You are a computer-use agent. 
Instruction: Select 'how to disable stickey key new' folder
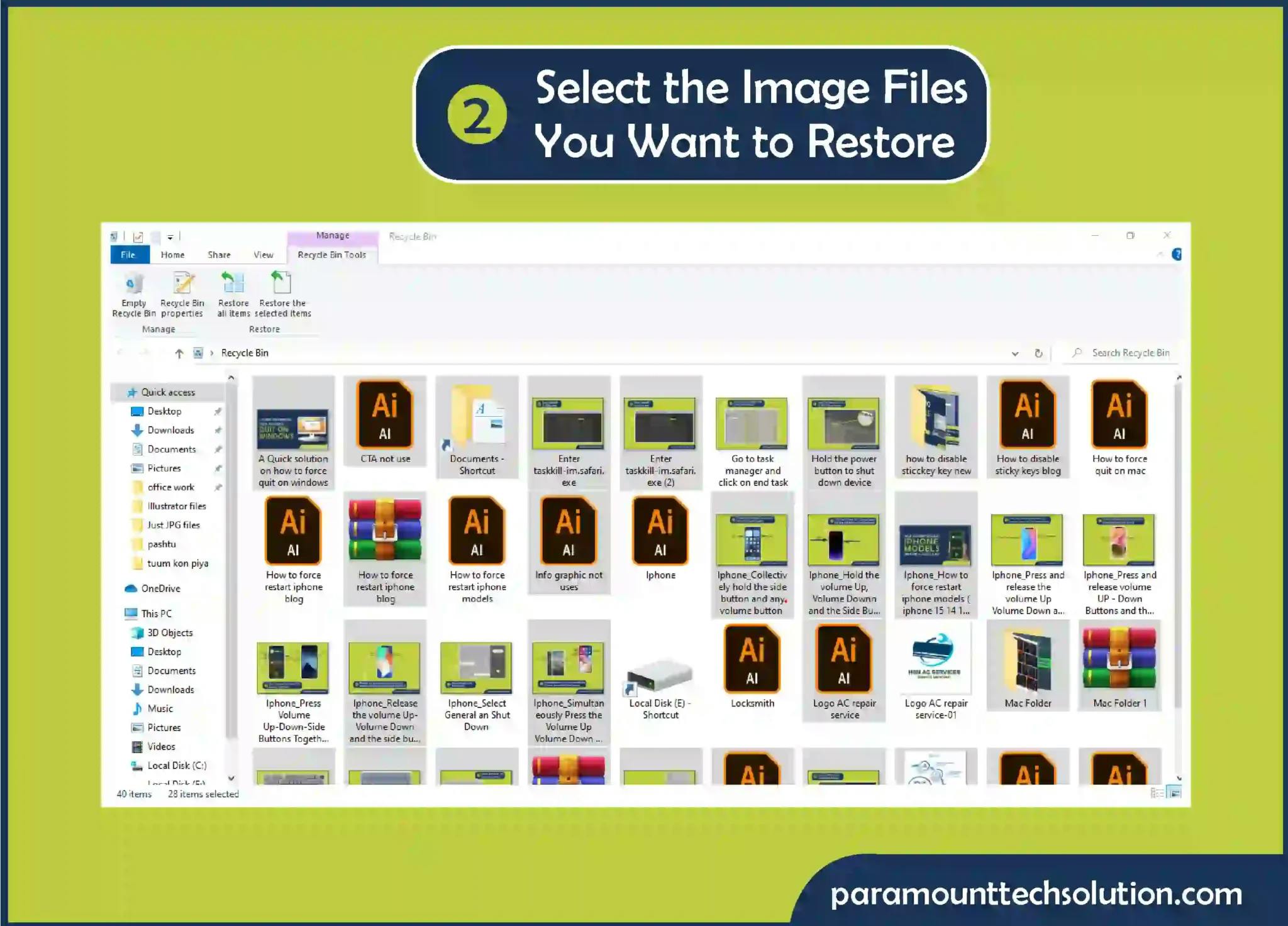(x=936, y=427)
